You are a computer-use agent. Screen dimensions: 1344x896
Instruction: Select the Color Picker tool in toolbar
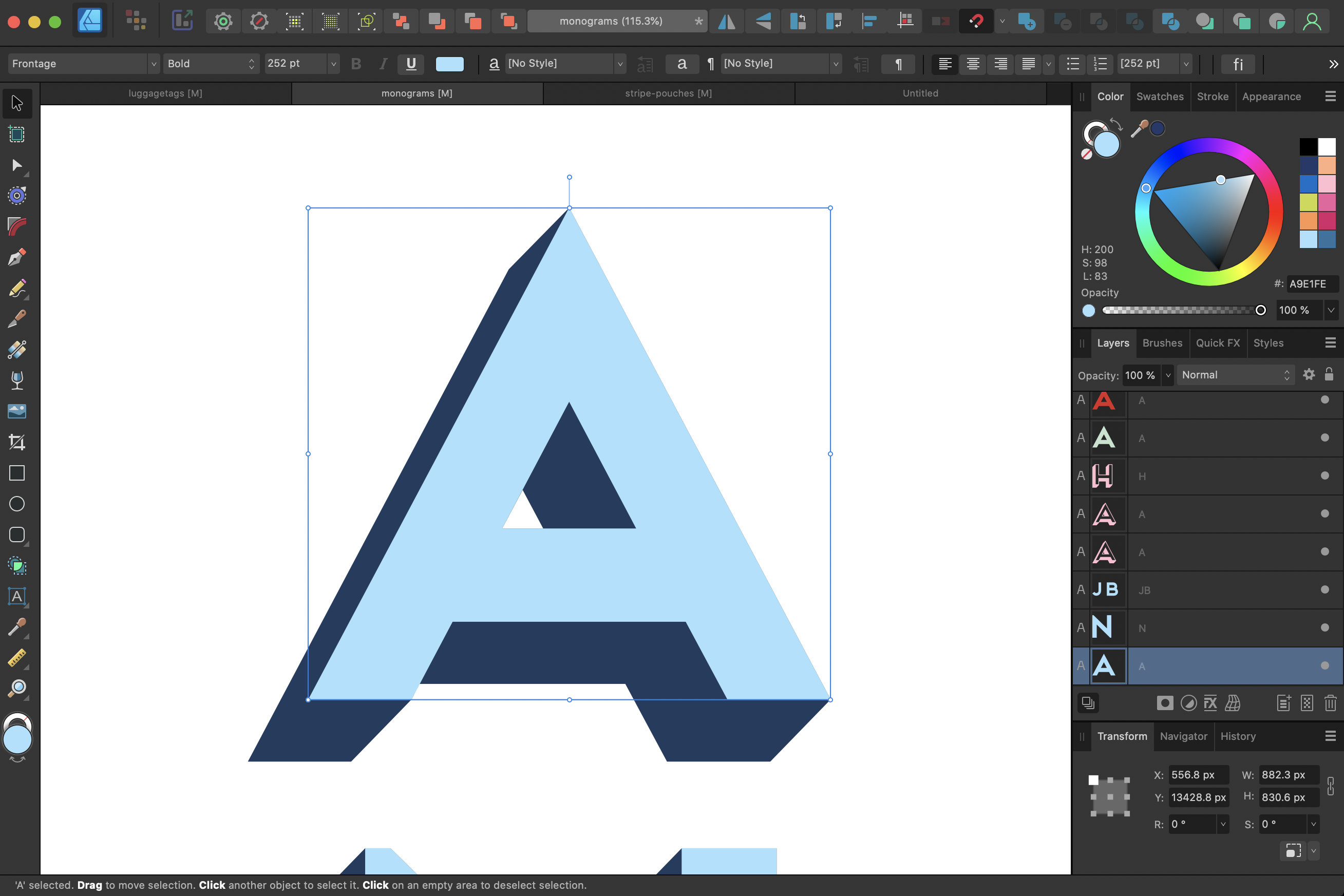pyautogui.click(x=17, y=627)
